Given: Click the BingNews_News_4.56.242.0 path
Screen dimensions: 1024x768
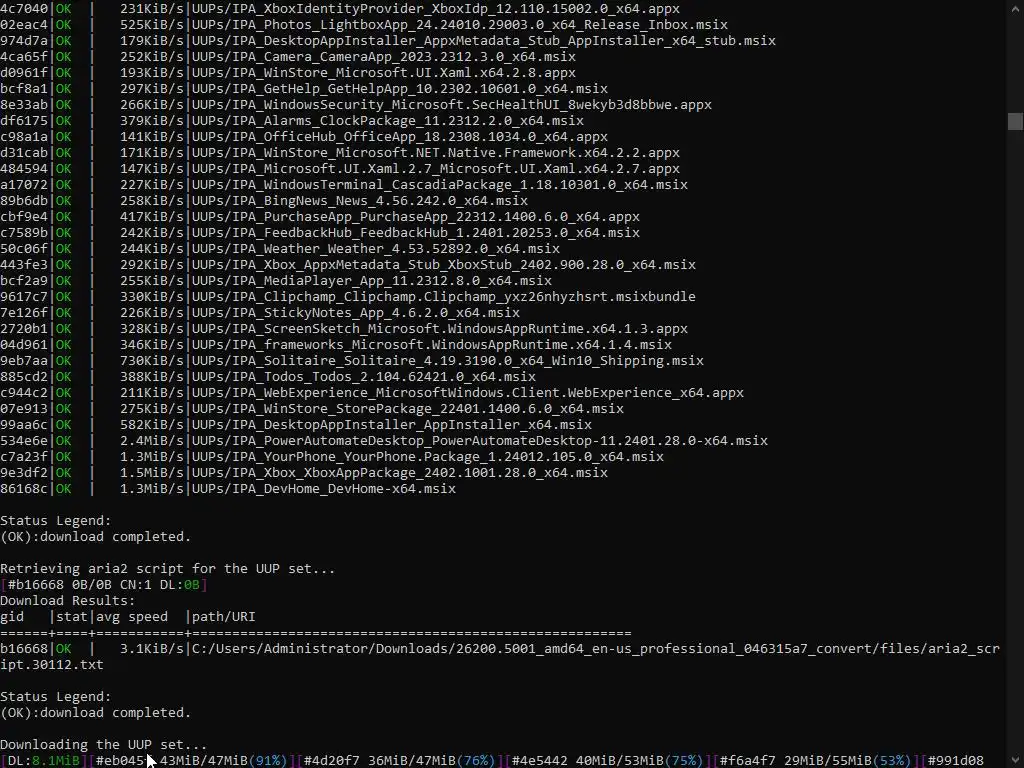Looking at the screenshot, I should tap(360, 200).
